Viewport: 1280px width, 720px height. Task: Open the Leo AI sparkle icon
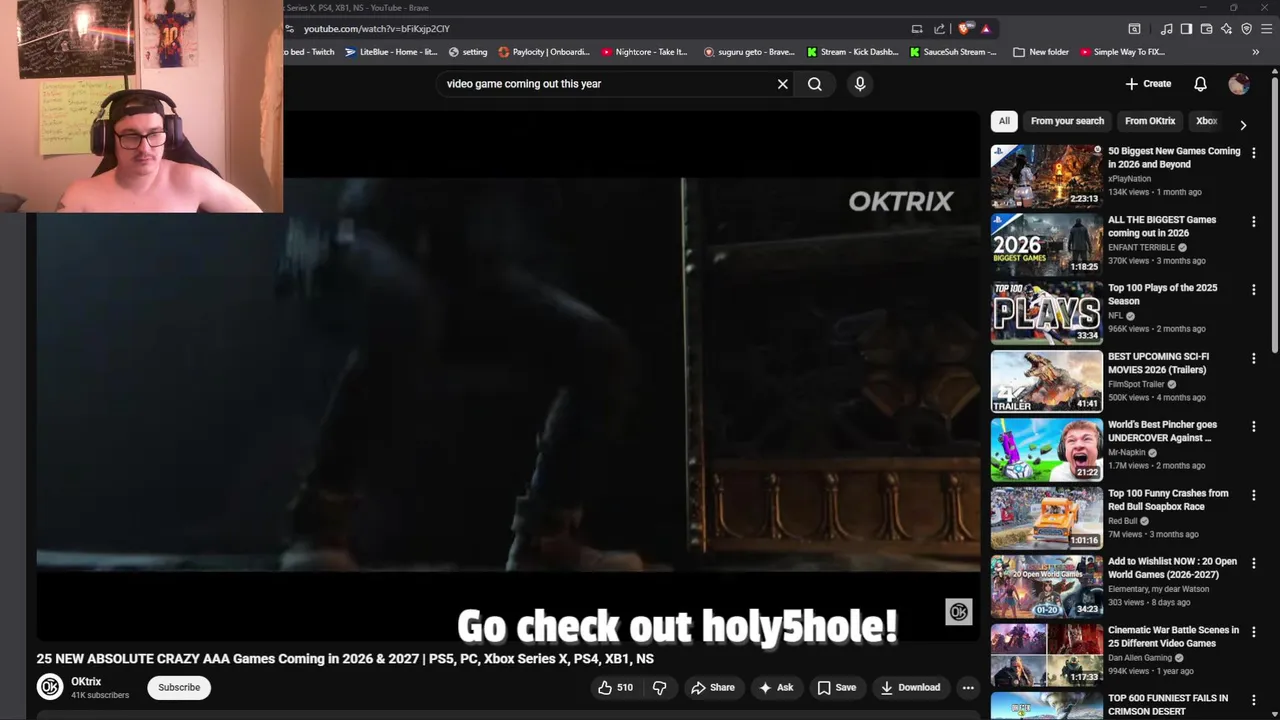pyautogui.click(x=1226, y=29)
